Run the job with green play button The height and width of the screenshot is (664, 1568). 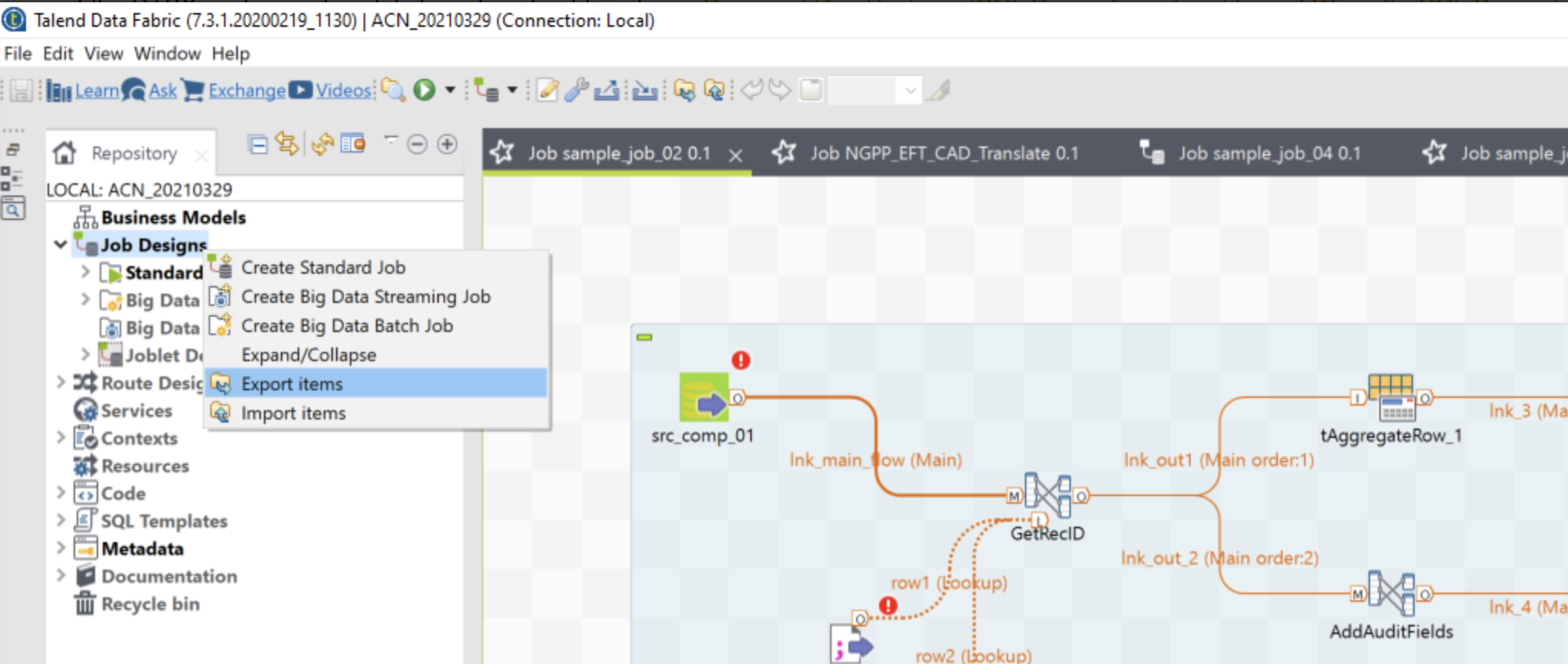click(x=424, y=90)
